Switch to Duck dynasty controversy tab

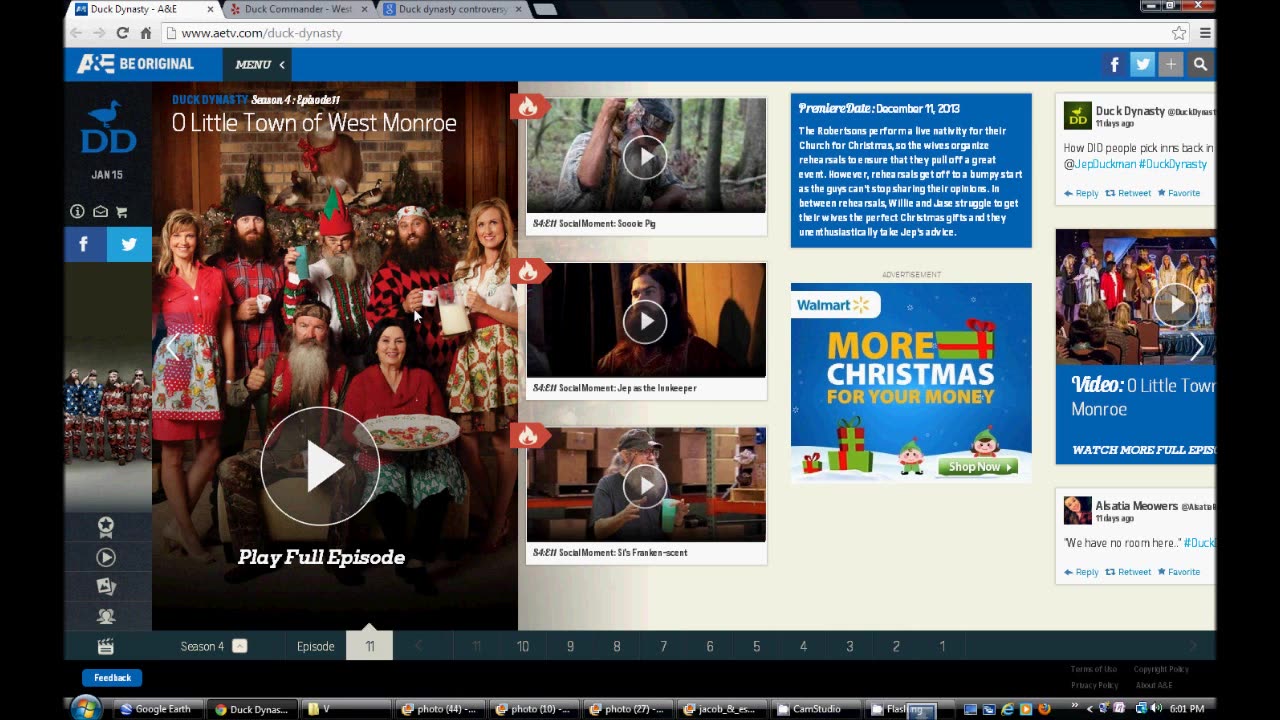pos(452,9)
